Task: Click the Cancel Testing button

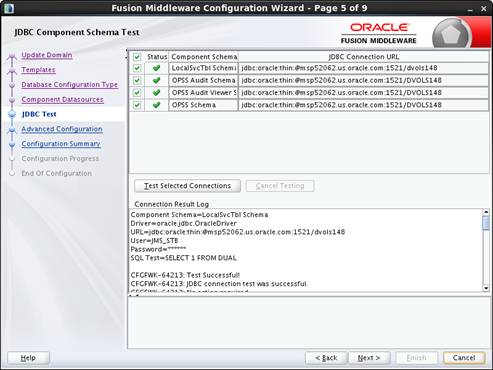Action: click(x=280, y=186)
